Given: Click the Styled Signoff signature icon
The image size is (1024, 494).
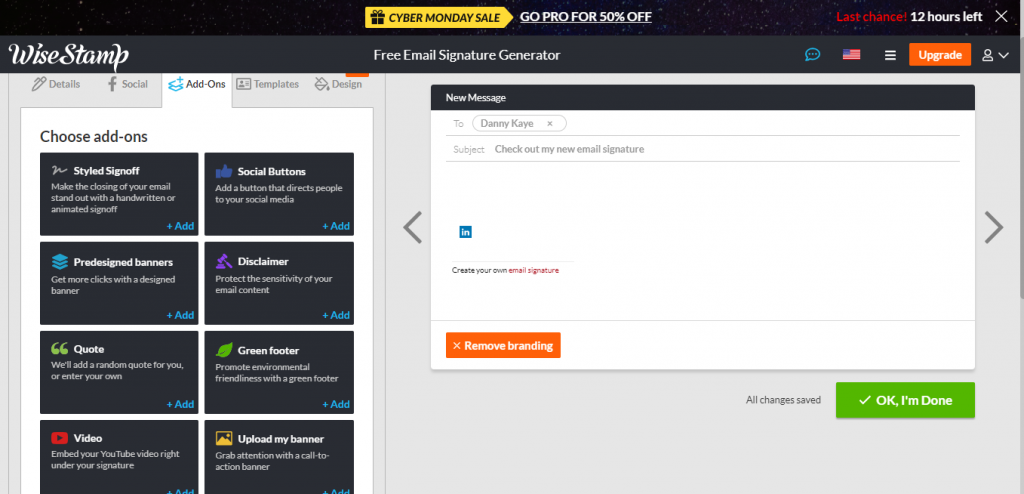Looking at the screenshot, I should (x=59, y=171).
